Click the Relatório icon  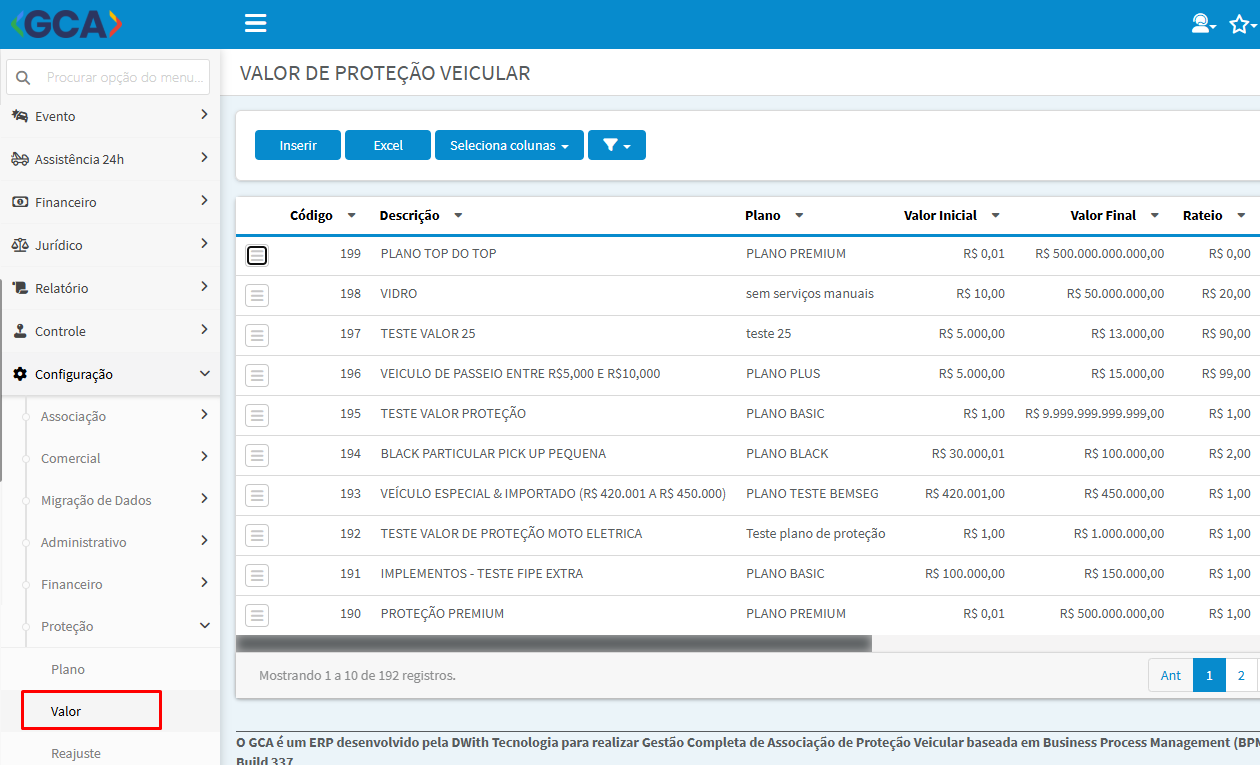(20, 288)
